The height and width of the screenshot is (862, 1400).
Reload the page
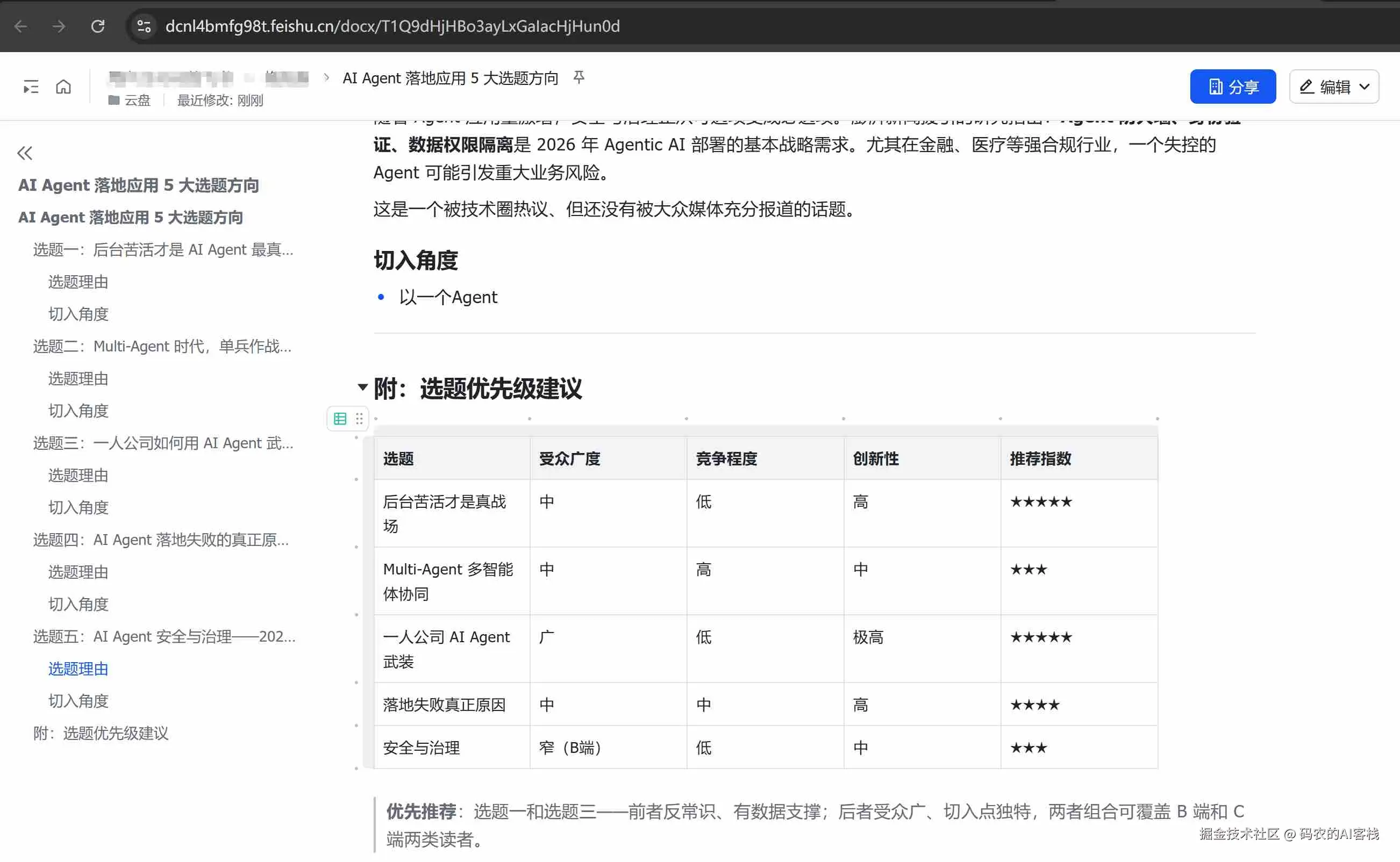[x=97, y=26]
